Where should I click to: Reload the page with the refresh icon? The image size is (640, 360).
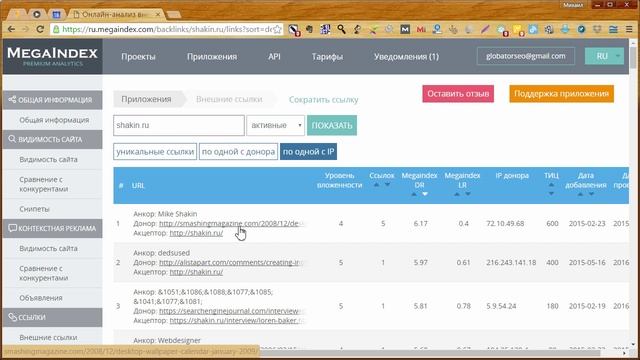point(40,29)
